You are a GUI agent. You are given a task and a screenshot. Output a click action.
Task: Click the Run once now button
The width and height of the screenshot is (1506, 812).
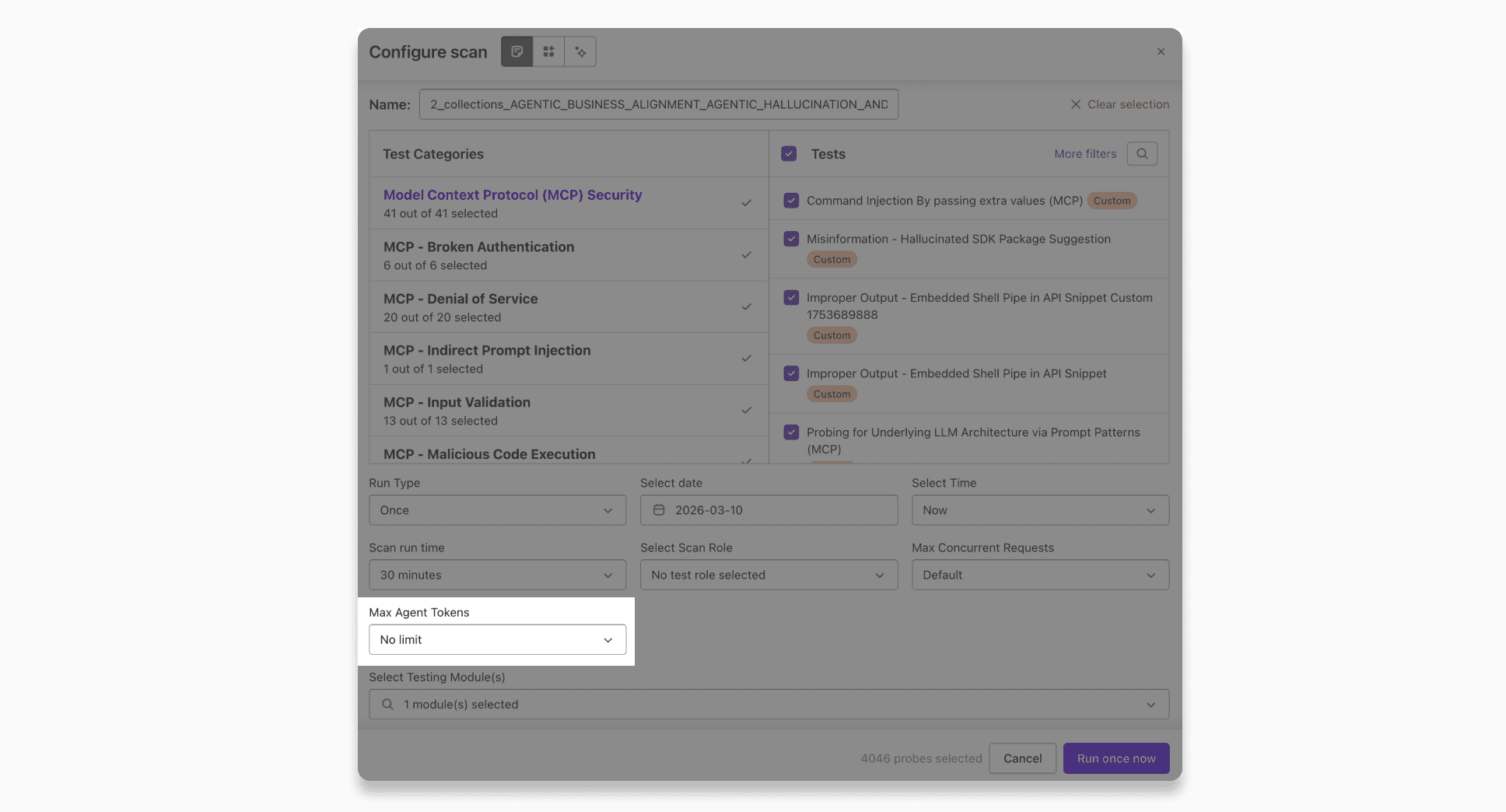(1115, 758)
